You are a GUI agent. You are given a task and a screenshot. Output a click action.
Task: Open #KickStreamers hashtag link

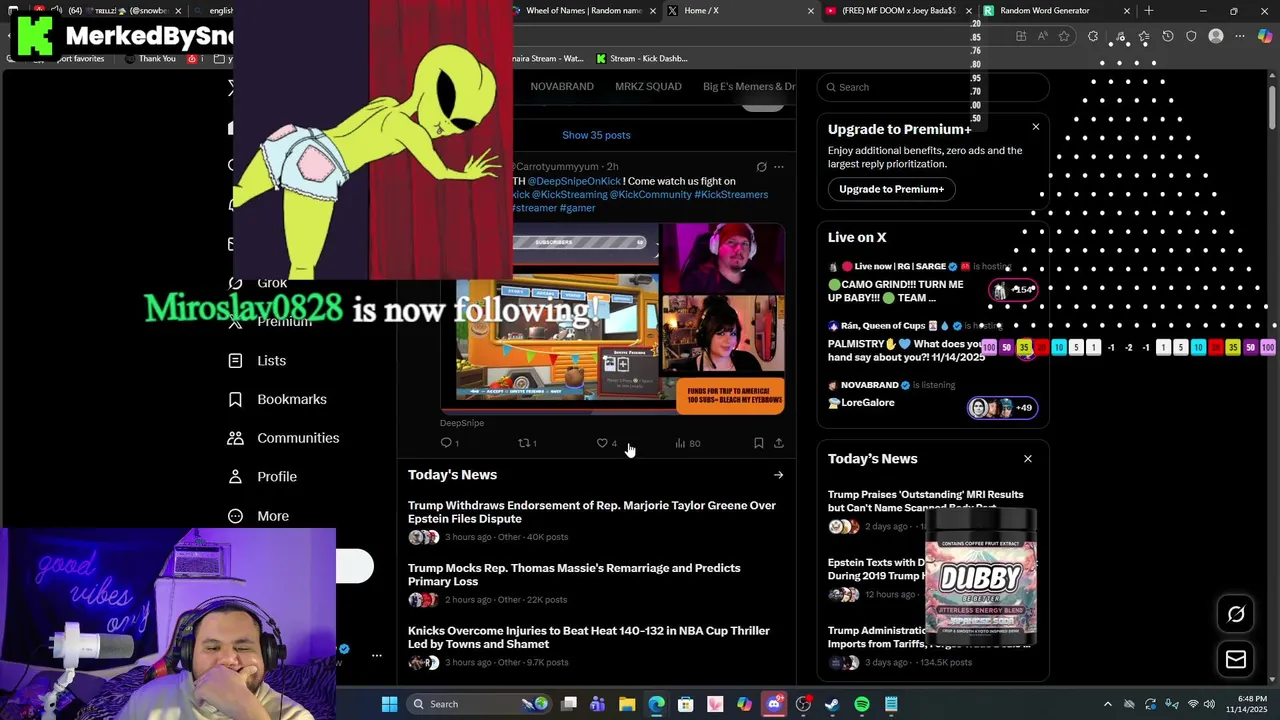(731, 195)
